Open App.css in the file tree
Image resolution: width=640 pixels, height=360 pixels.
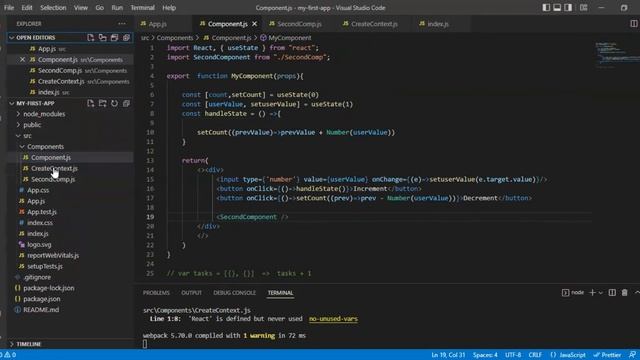[x=38, y=190]
